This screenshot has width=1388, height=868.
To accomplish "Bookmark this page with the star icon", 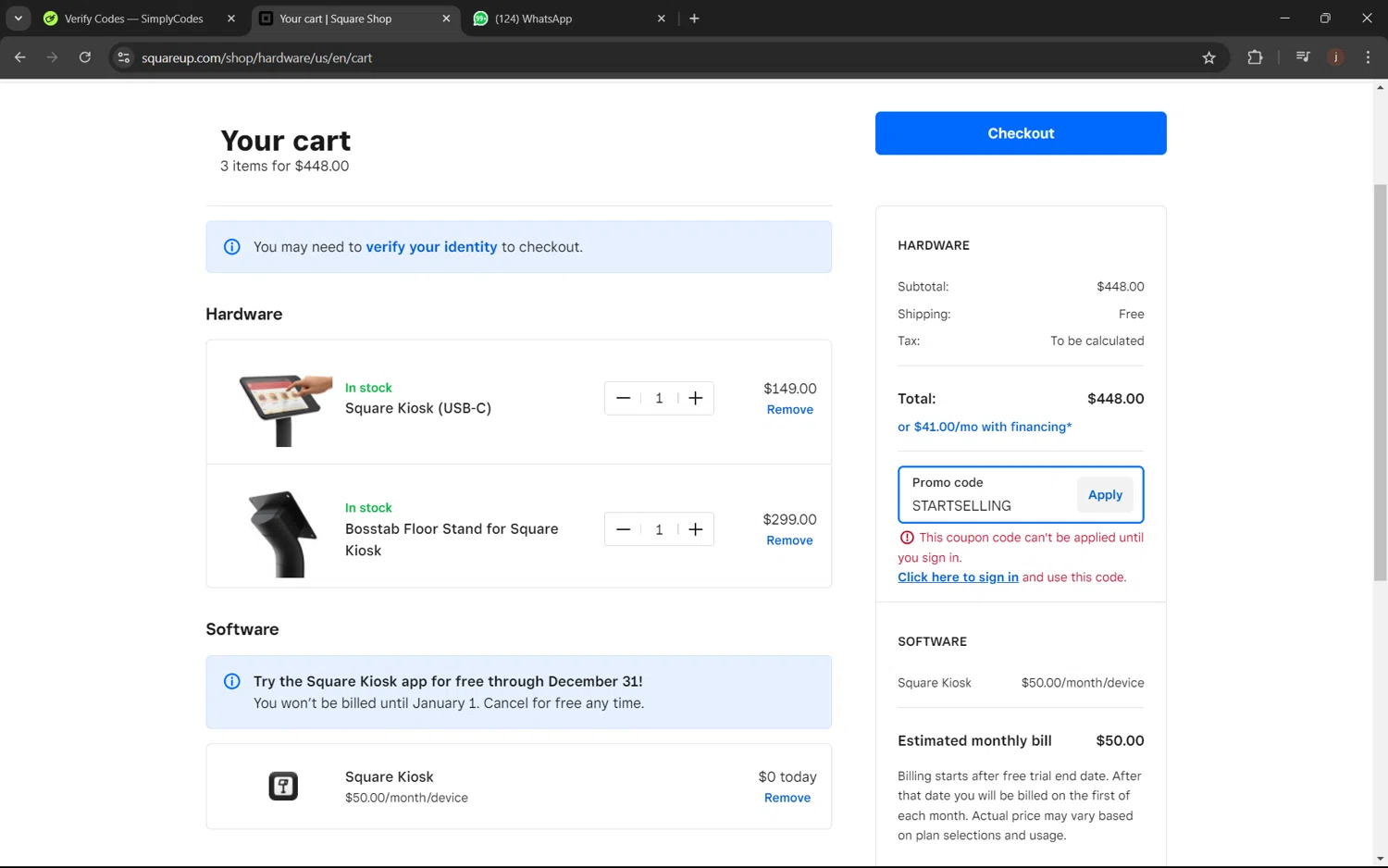I will tap(1208, 57).
